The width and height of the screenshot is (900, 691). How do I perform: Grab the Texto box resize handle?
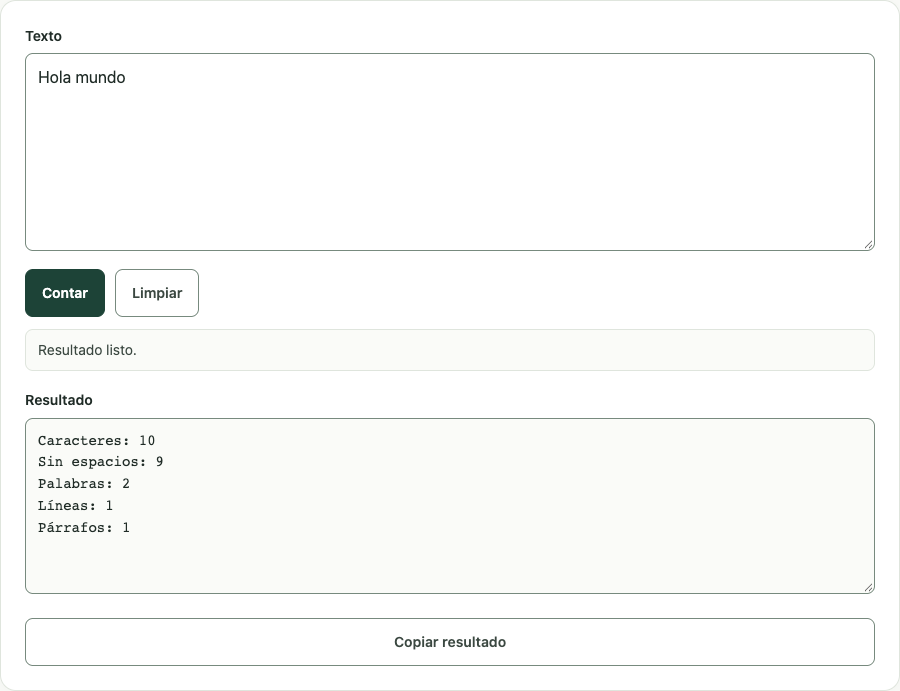(x=869, y=245)
